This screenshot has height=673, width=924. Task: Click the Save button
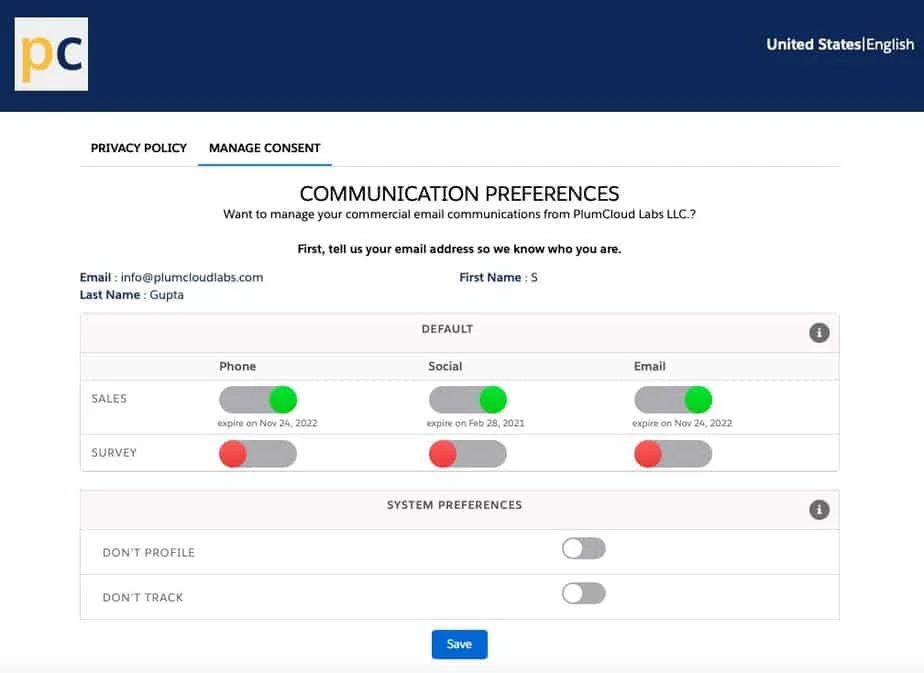coord(459,644)
